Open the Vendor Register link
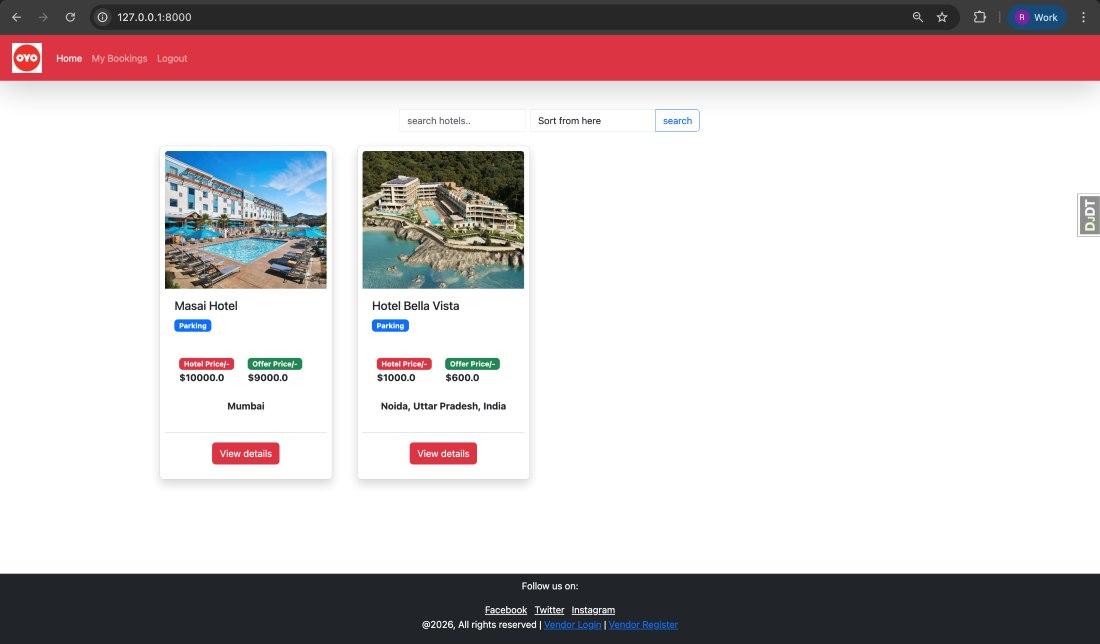 click(643, 624)
